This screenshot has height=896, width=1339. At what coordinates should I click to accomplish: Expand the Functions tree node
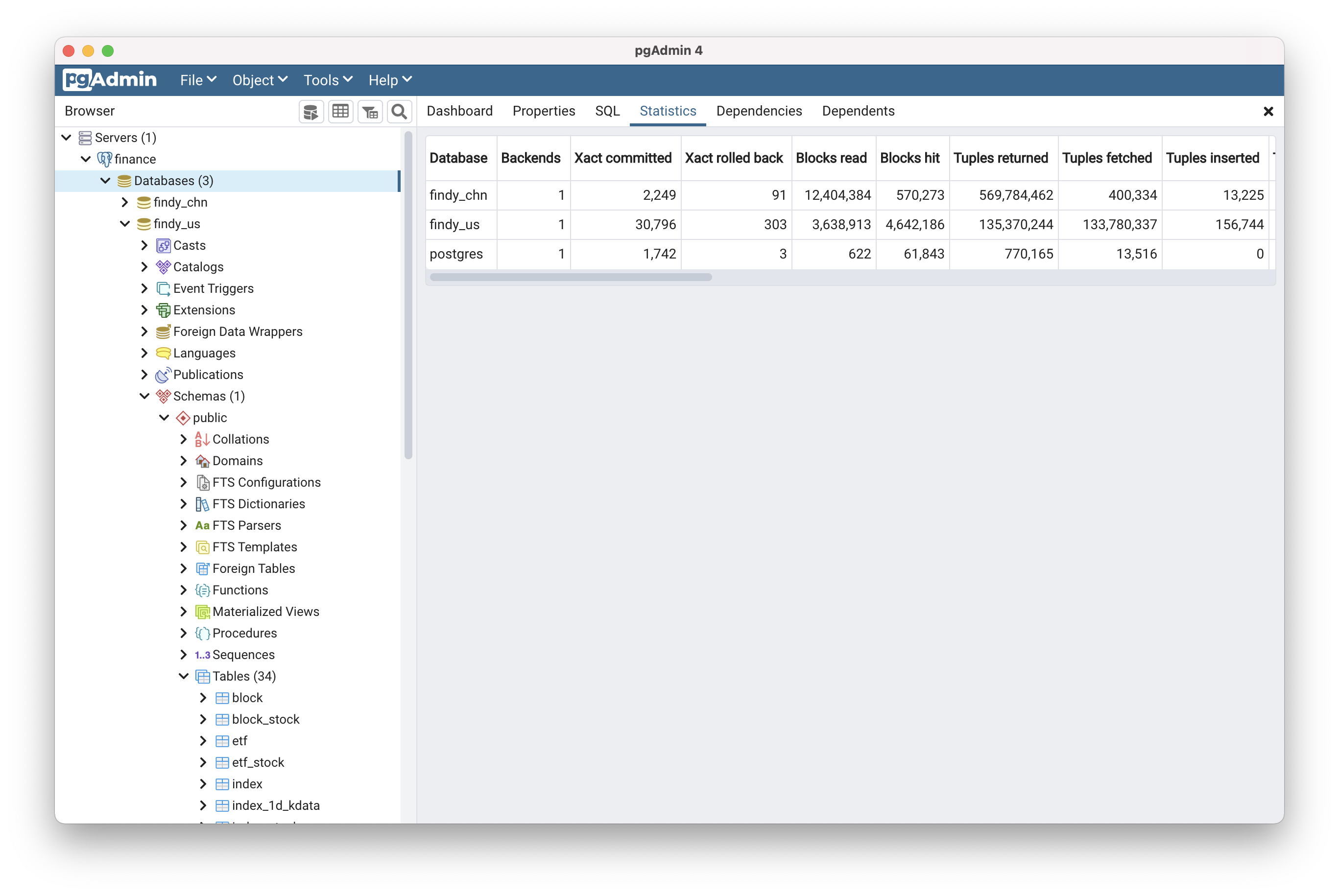click(184, 590)
